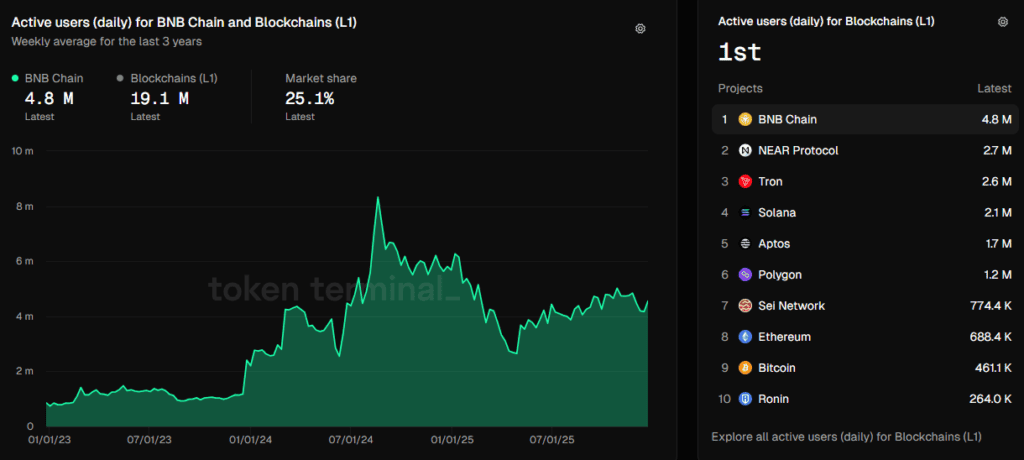Open Solana project name
This screenshot has height=460, width=1024.
776,213
